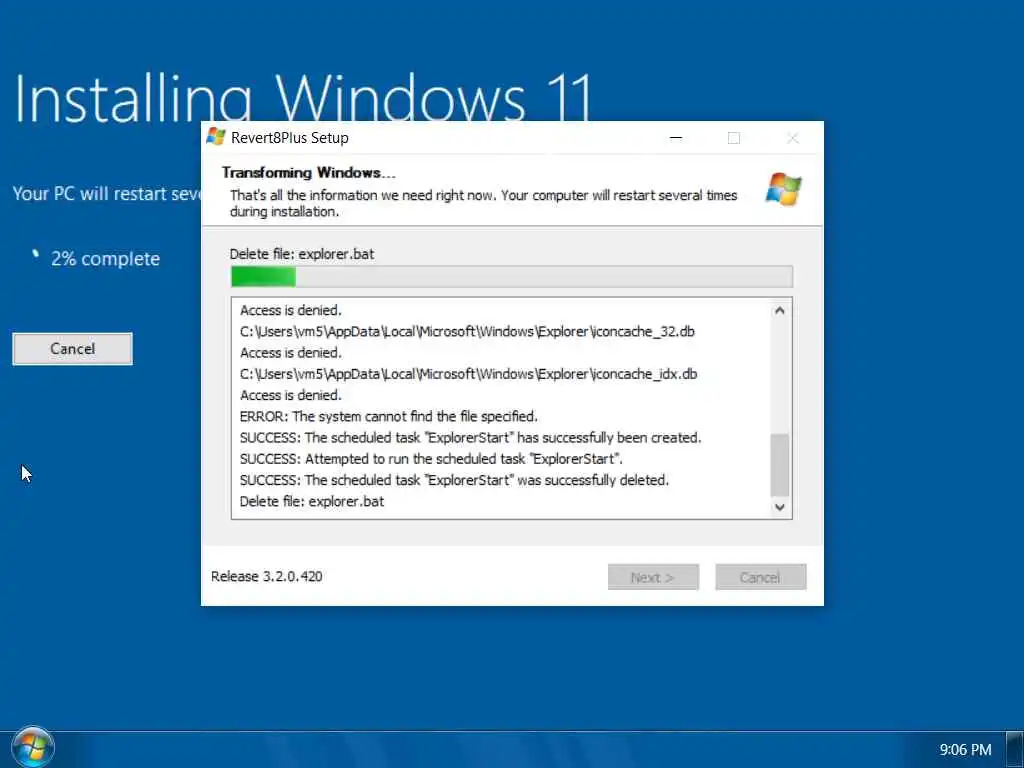
Task: Click the disabled maximize button of Revert8Plus Setup
Action: click(733, 138)
